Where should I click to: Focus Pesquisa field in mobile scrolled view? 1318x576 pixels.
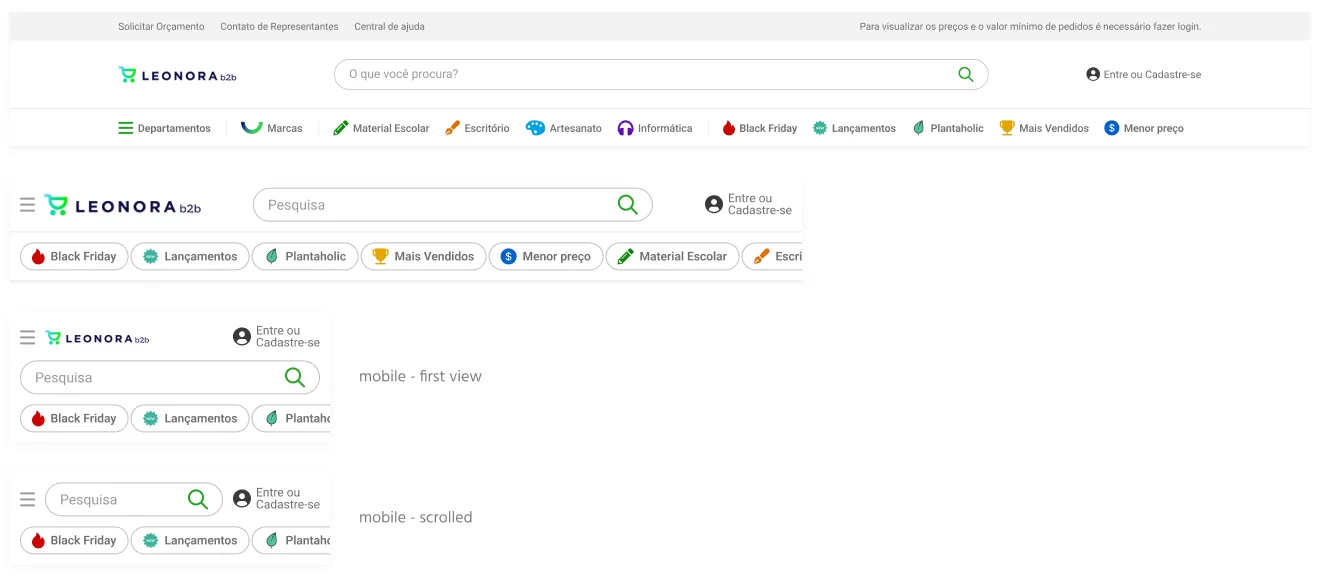pos(134,499)
